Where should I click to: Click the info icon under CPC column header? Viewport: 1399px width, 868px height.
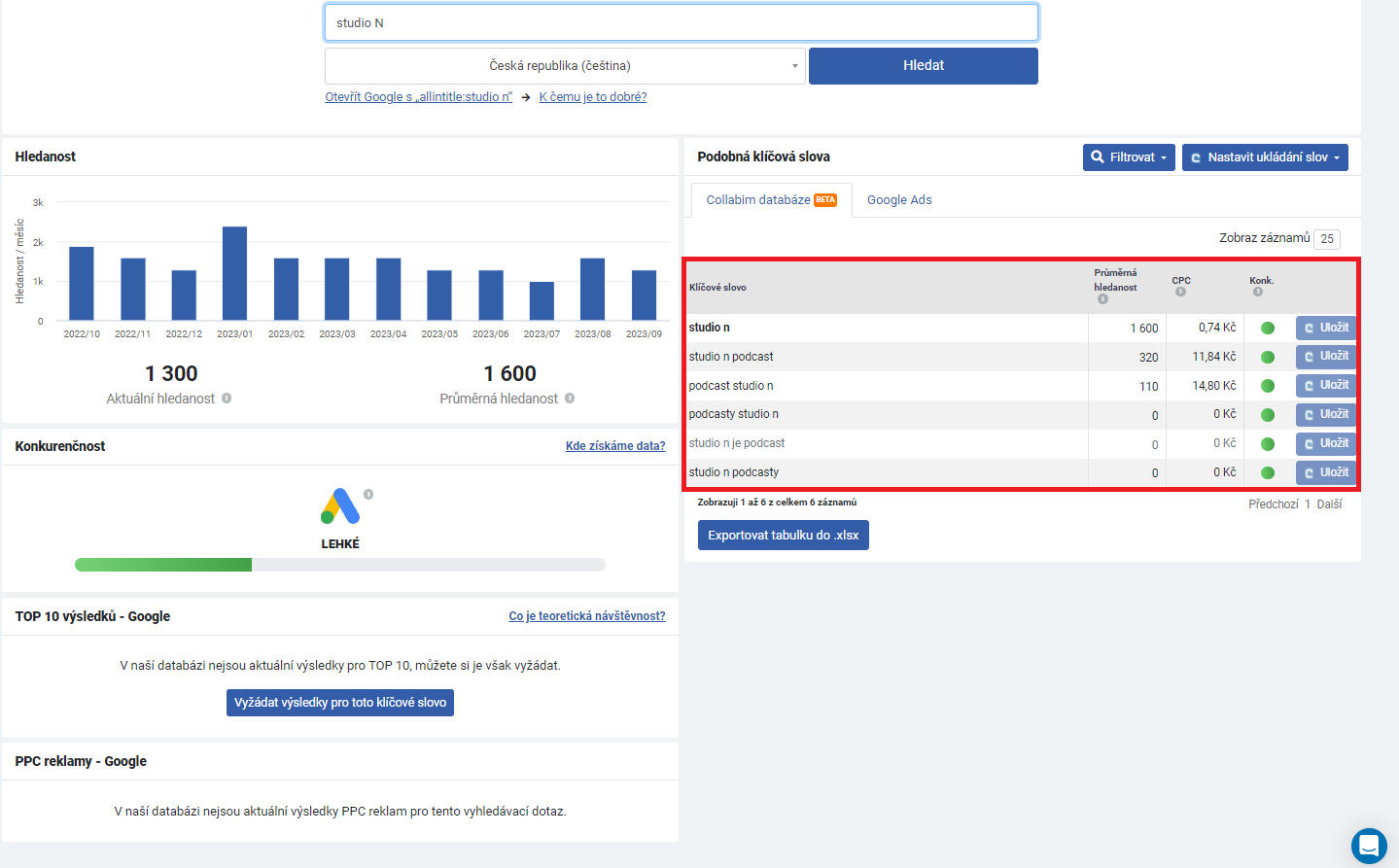point(1180,292)
